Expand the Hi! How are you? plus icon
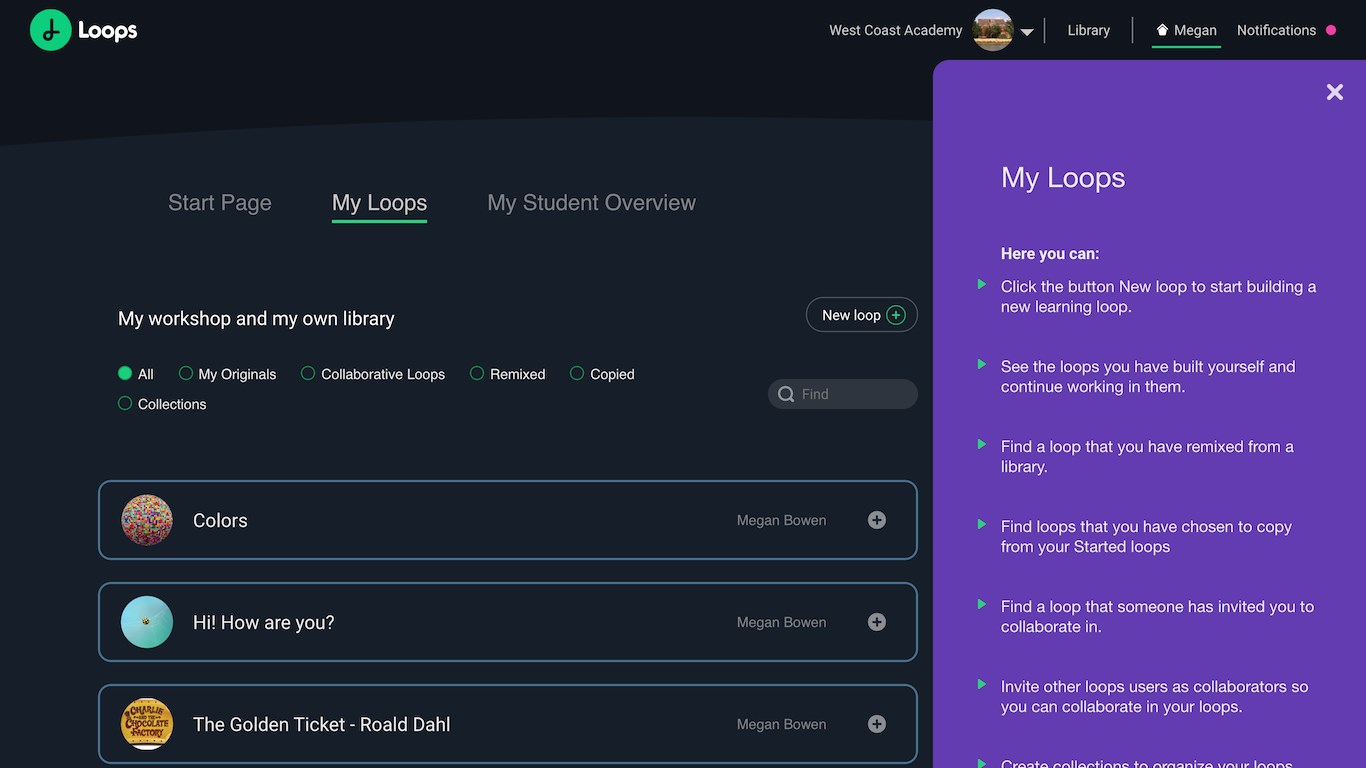The height and width of the screenshot is (768, 1366). 877,622
